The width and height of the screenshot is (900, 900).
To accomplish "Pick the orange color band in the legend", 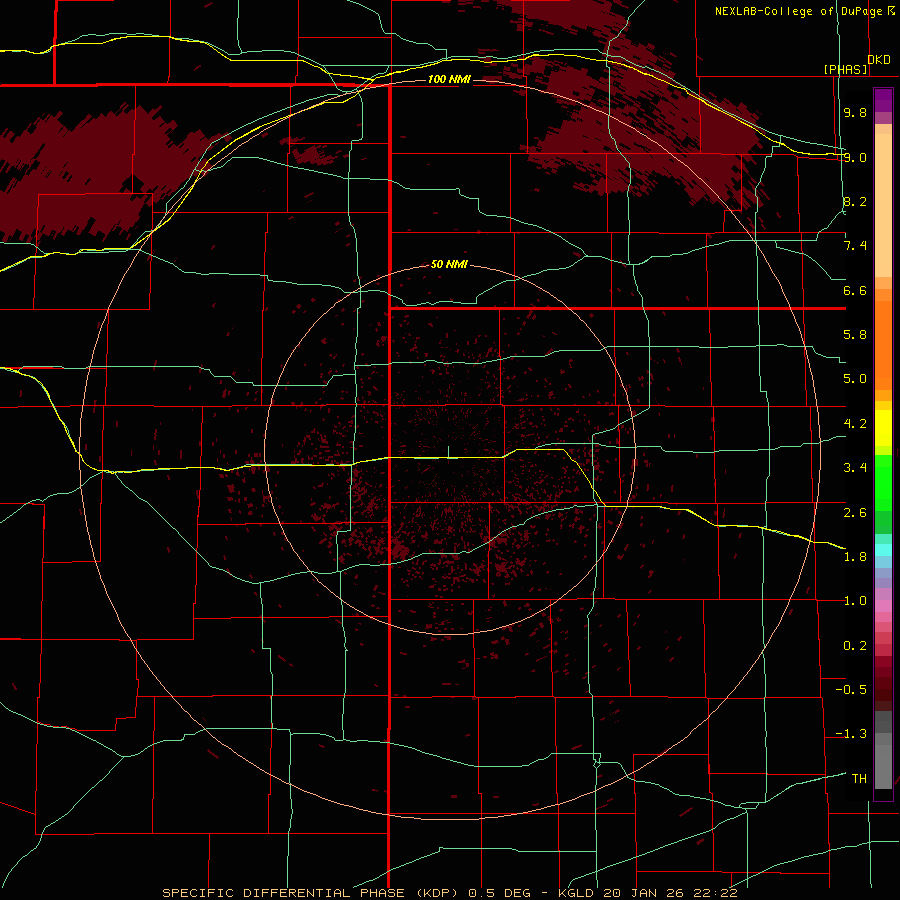I will tap(883, 346).
